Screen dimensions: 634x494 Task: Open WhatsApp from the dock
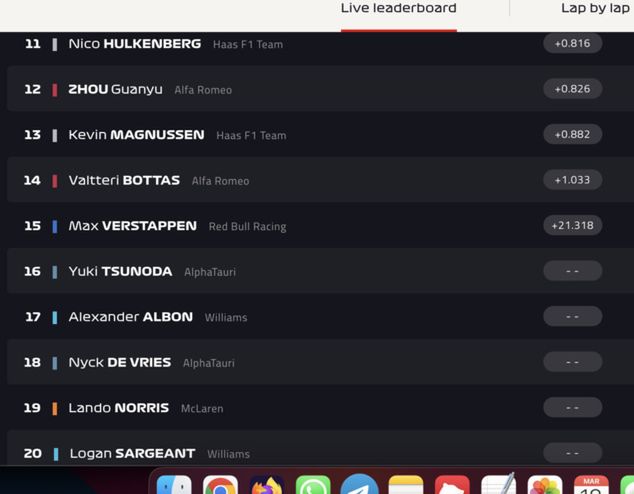313,485
